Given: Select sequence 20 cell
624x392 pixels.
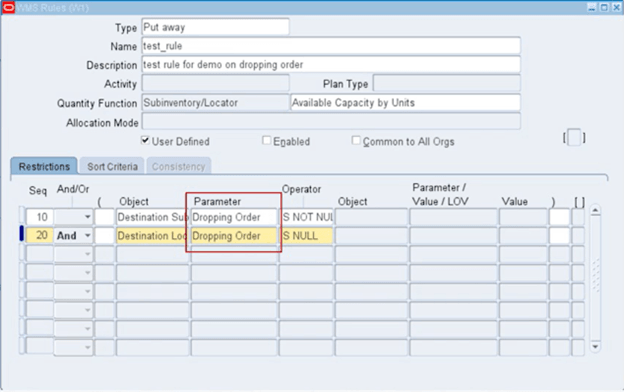Looking at the screenshot, I should pyautogui.click(x=40, y=236).
